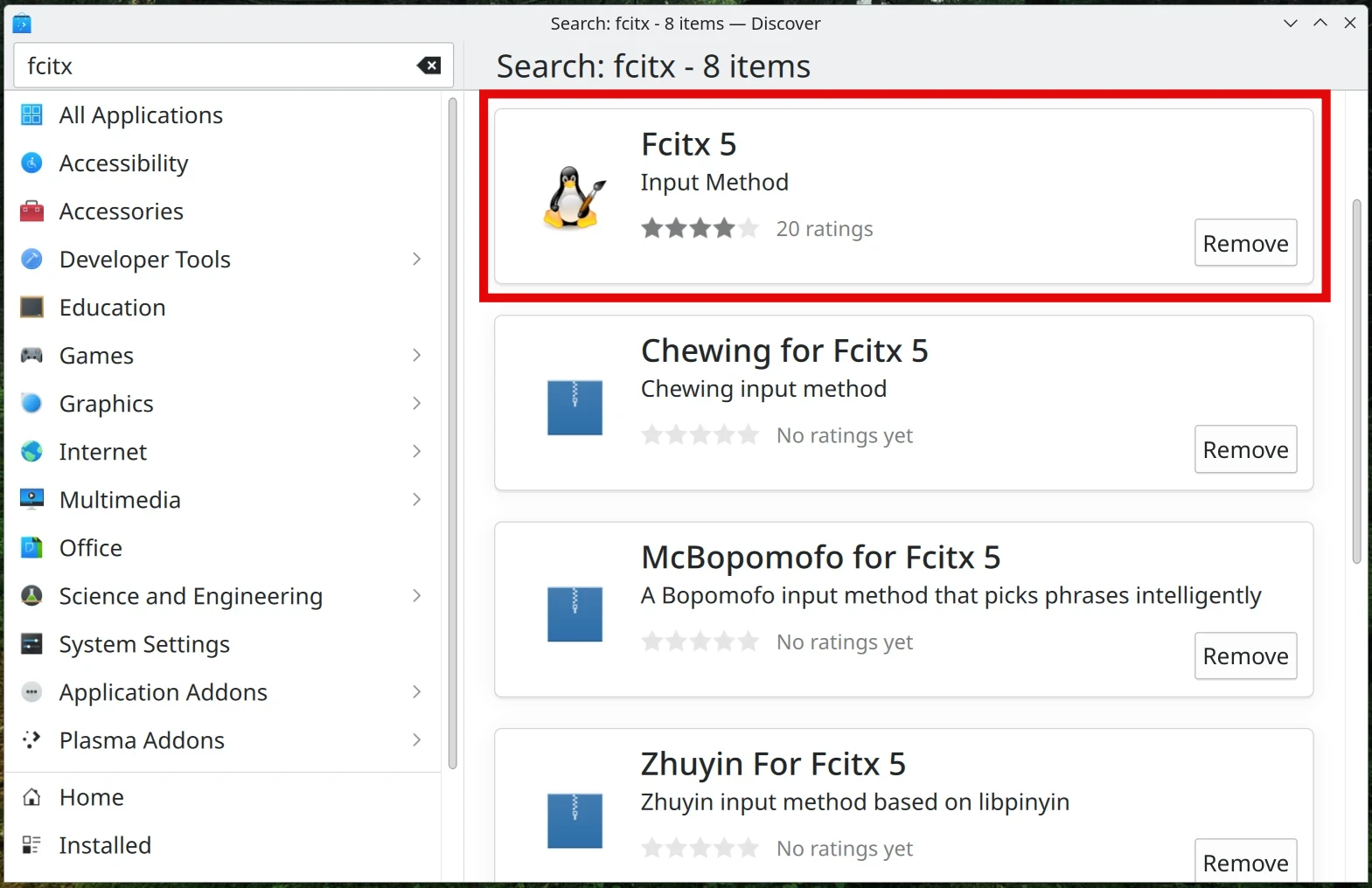1372x888 pixels.
Task: Click the Education chalkboard icon
Action: click(x=31, y=307)
